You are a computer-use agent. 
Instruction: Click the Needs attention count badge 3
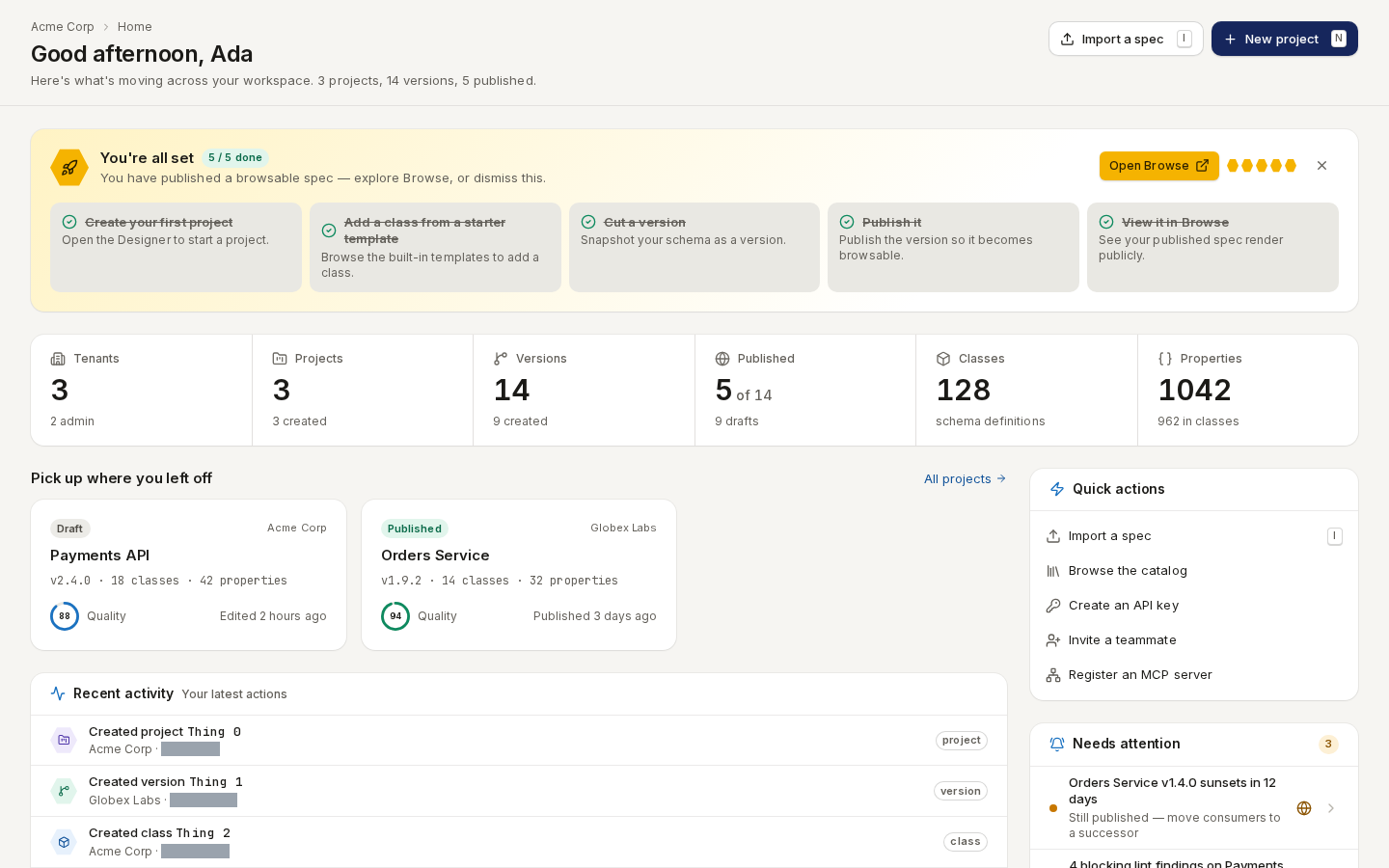[x=1328, y=744]
